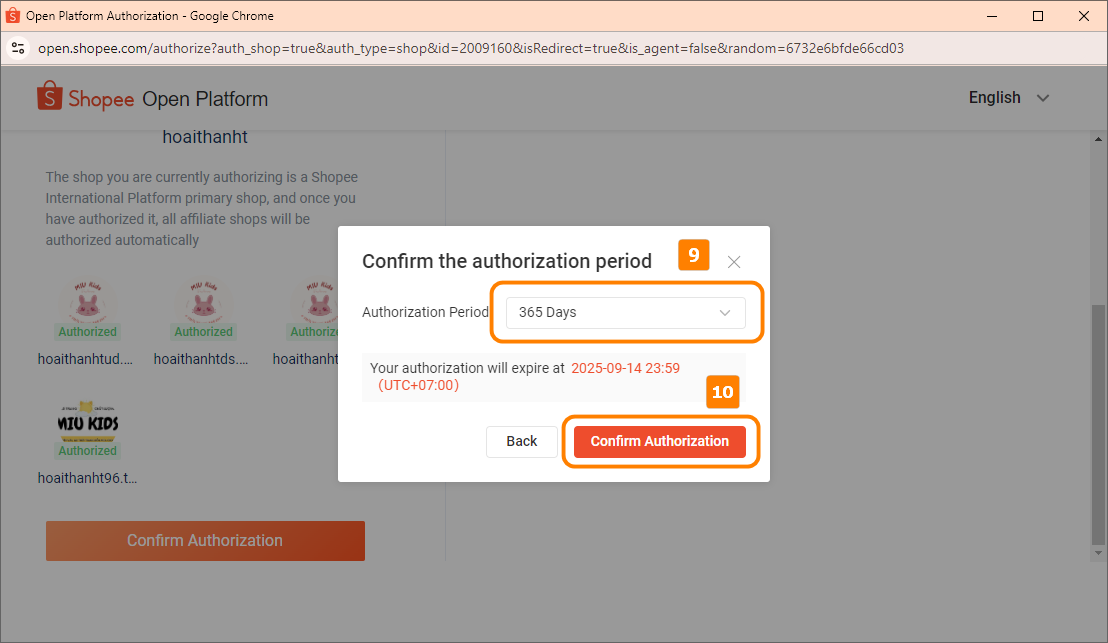Select the hoaithanhtud shop avatar
The image size is (1108, 643).
(x=87, y=301)
